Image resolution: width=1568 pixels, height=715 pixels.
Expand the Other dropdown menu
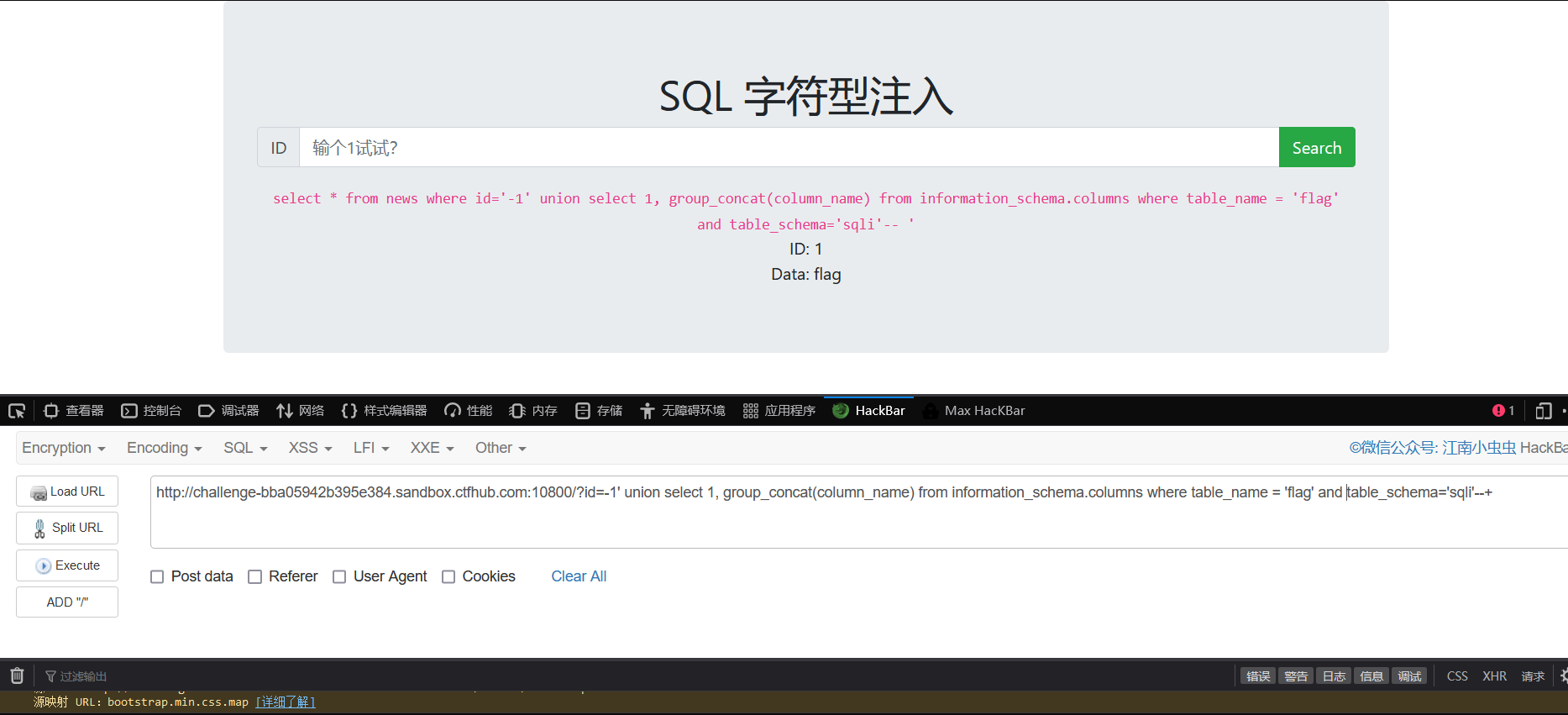(501, 448)
